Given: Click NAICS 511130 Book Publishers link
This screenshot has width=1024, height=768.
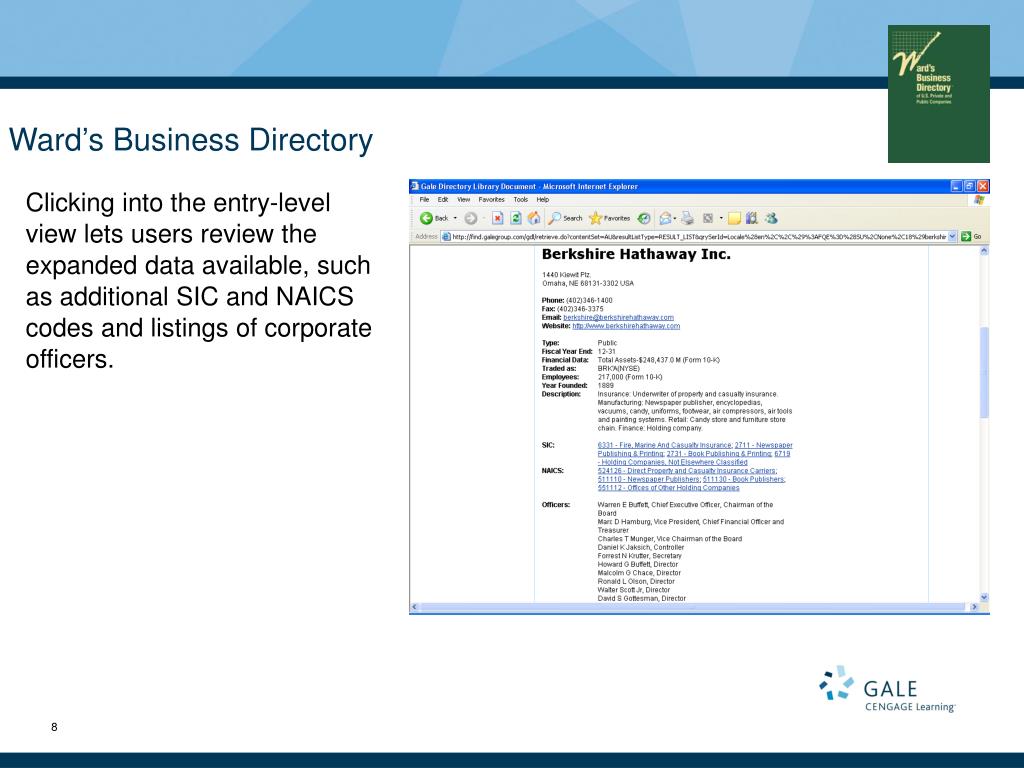Looking at the screenshot, I should click(744, 479).
